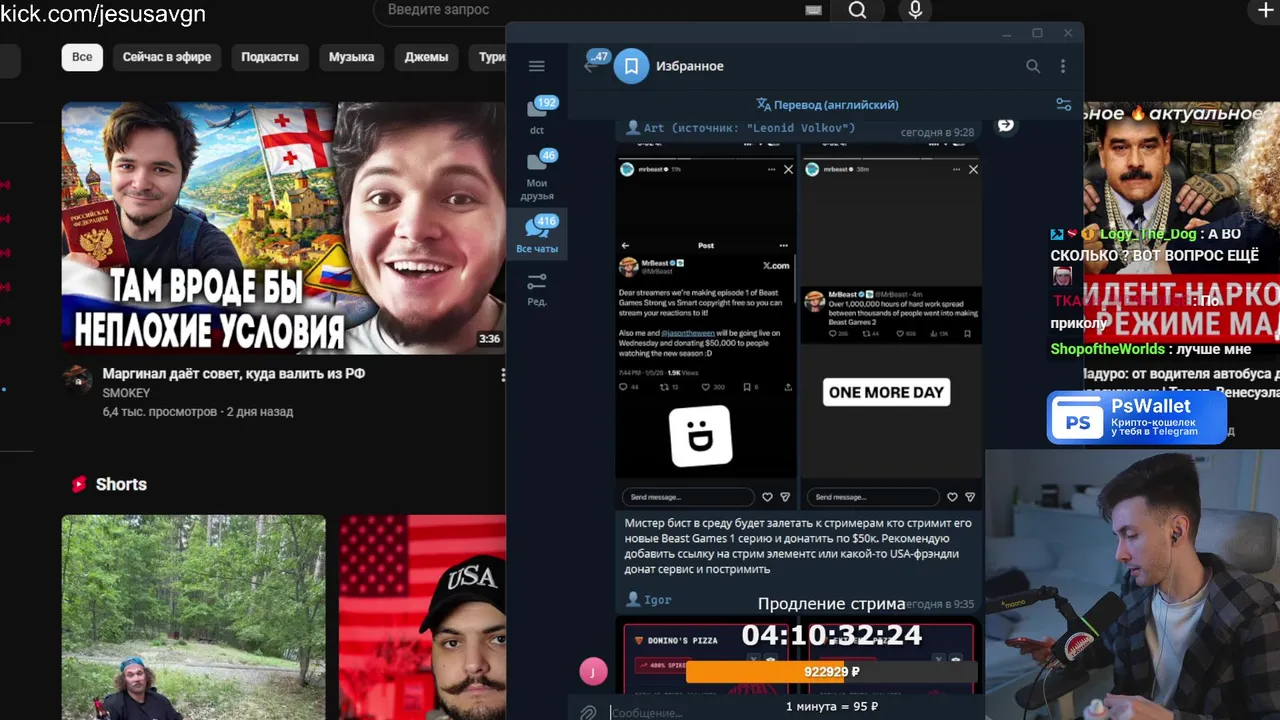Screen dimensions: 1280x720
Task: Open the USA cap Shorts thumbnail
Action: coord(422,617)
